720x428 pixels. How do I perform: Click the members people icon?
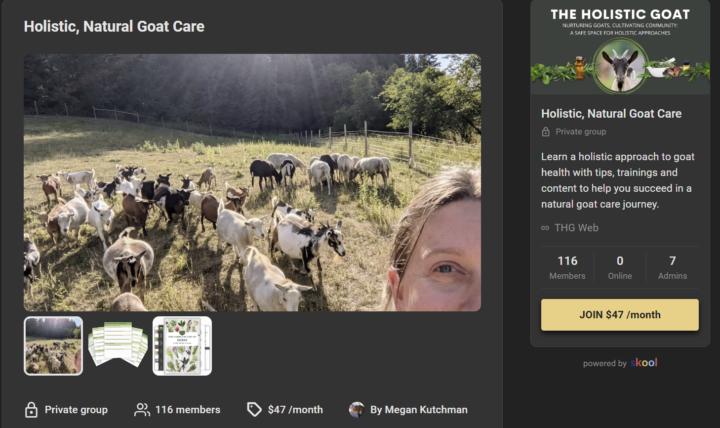click(x=142, y=409)
